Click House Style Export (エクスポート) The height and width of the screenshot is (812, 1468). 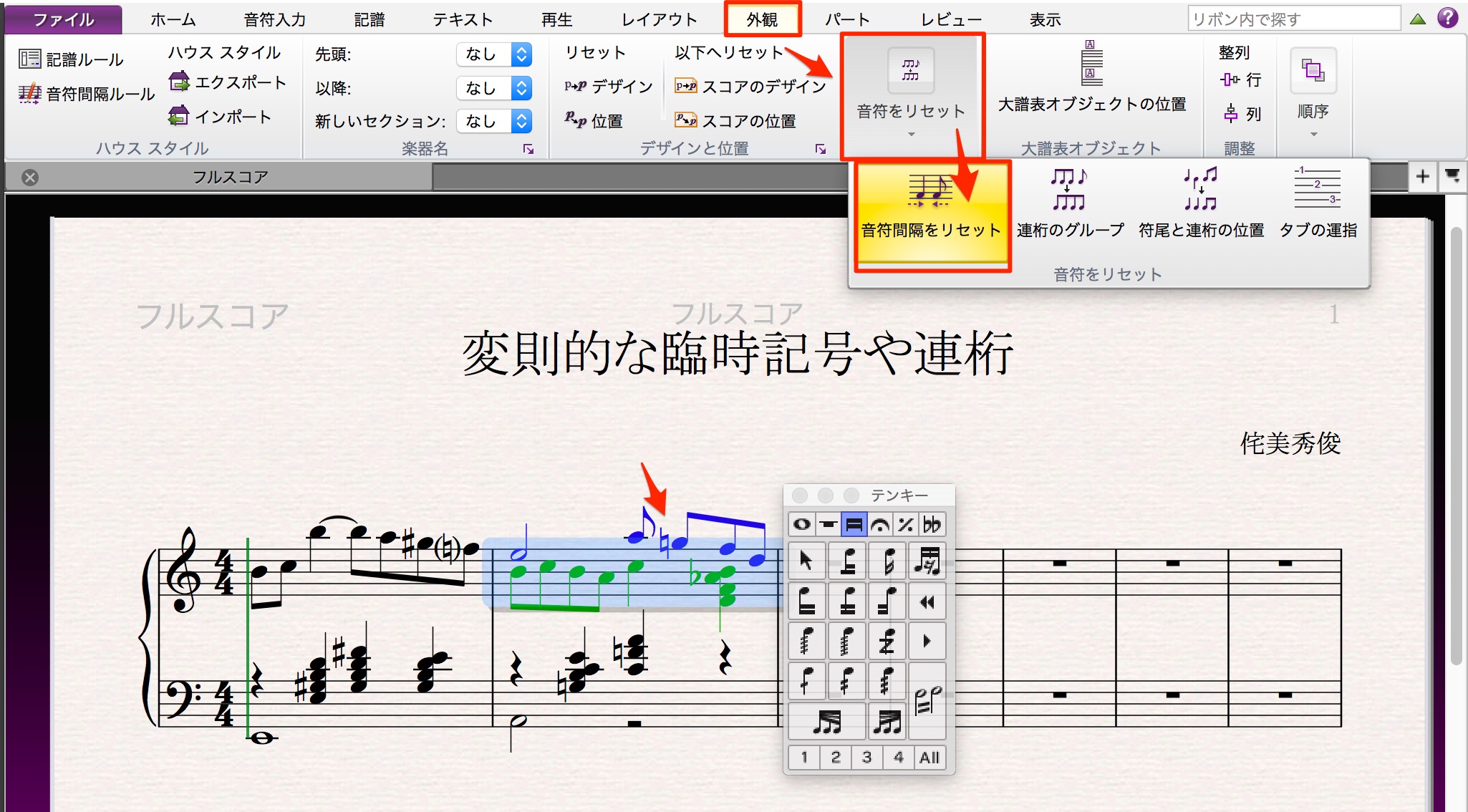227,82
